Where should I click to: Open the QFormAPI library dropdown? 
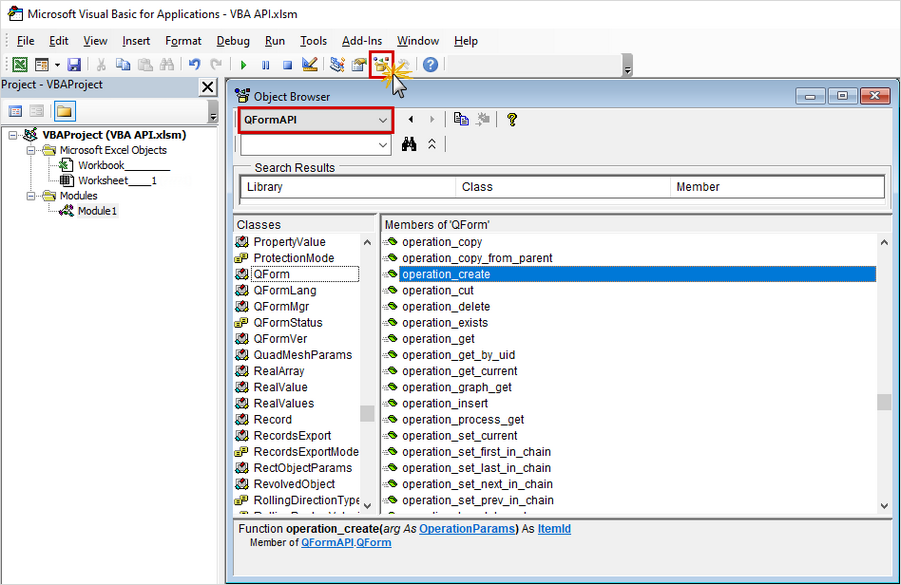[x=382, y=119]
